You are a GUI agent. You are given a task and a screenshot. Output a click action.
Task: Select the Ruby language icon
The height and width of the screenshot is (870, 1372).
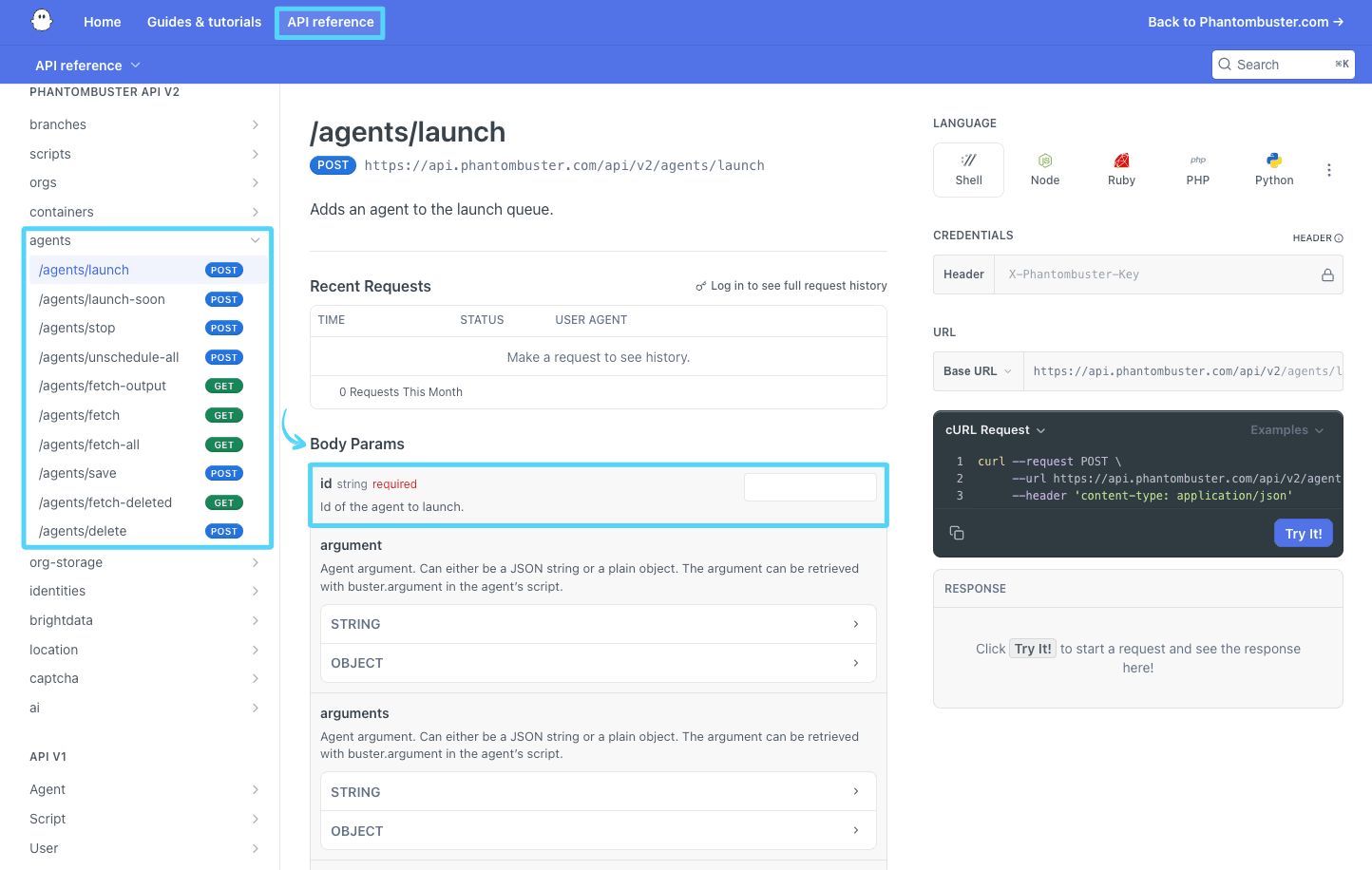click(1121, 161)
